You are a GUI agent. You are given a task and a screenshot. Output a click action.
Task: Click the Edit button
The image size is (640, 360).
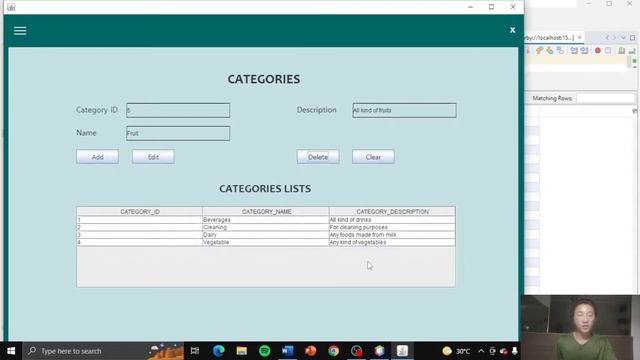(153, 157)
